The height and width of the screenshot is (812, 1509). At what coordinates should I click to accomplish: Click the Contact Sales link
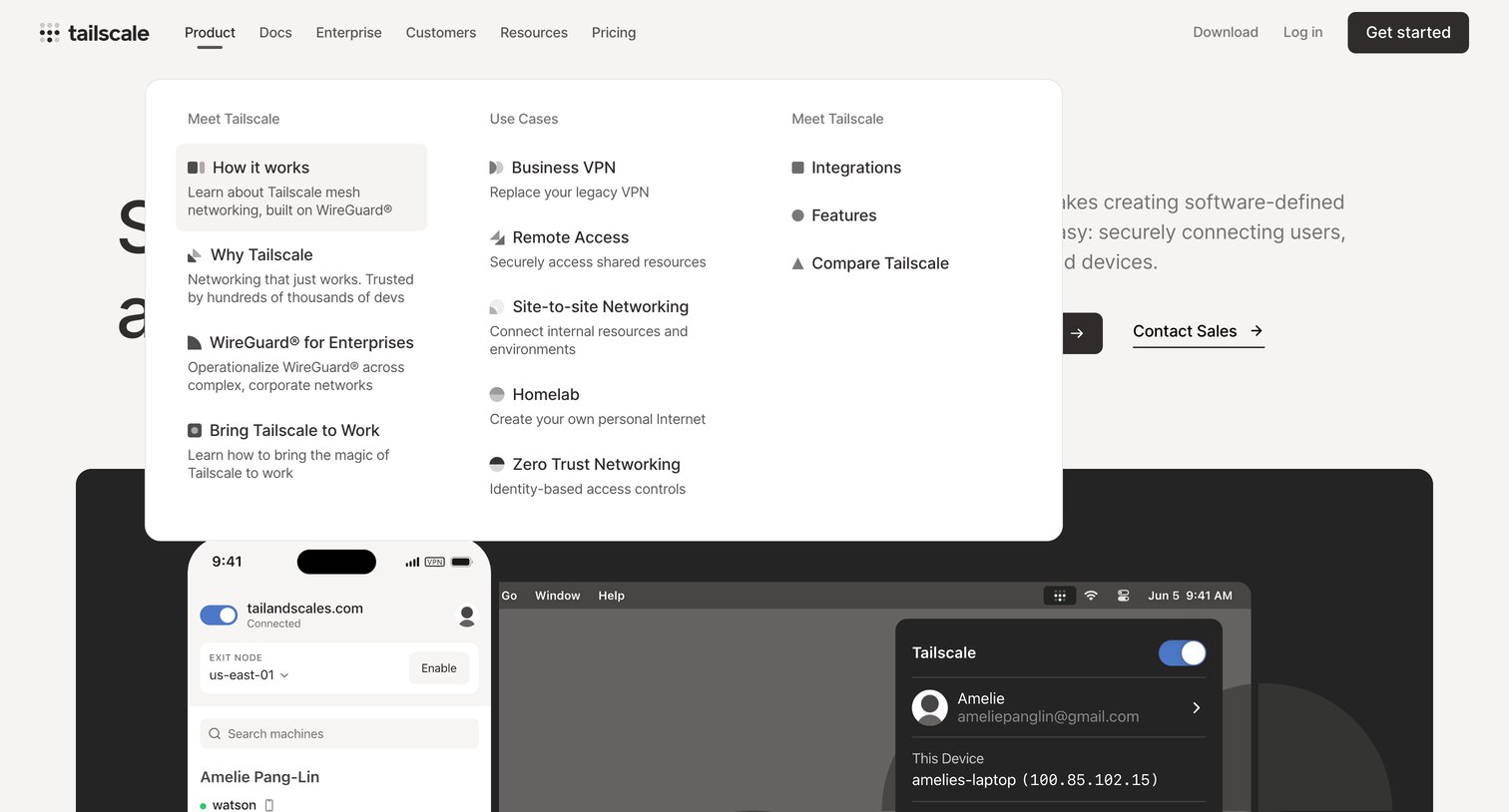click(1199, 332)
